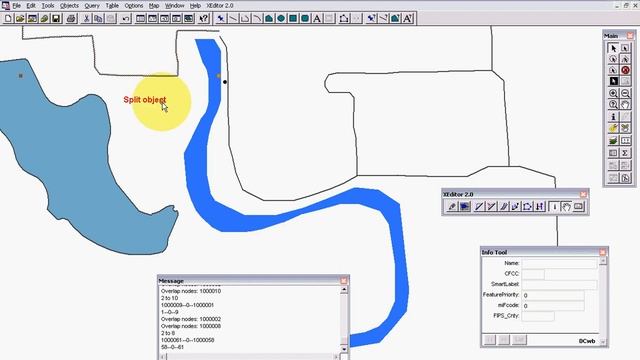Viewport: 640px width, 360px height.
Task: Select the Polyline drawing tool
Action: (244, 18)
